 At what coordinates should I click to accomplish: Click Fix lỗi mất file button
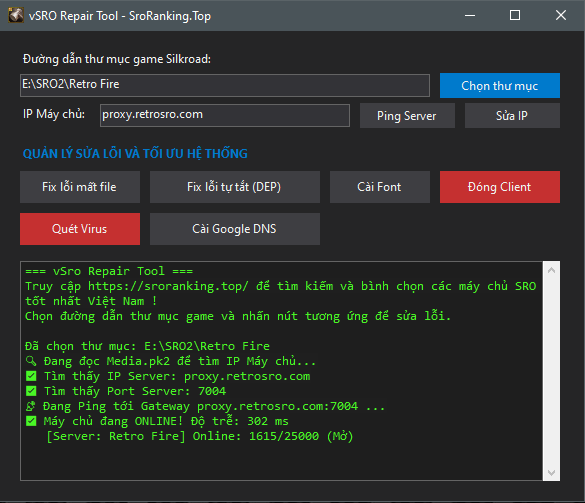80,187
